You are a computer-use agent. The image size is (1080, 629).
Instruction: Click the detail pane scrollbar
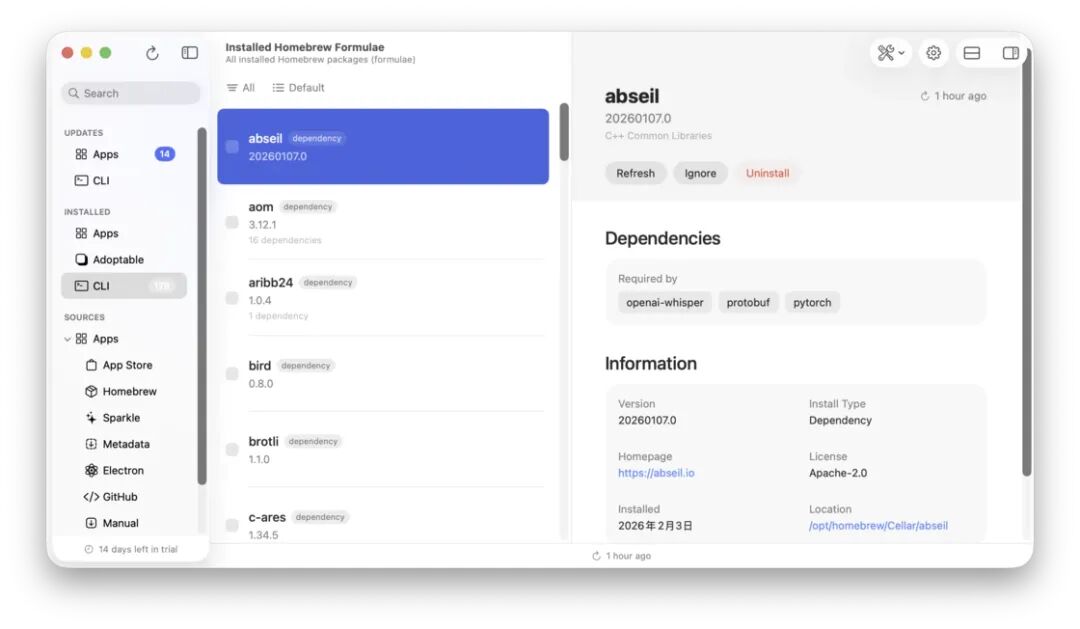[1026, 262]
